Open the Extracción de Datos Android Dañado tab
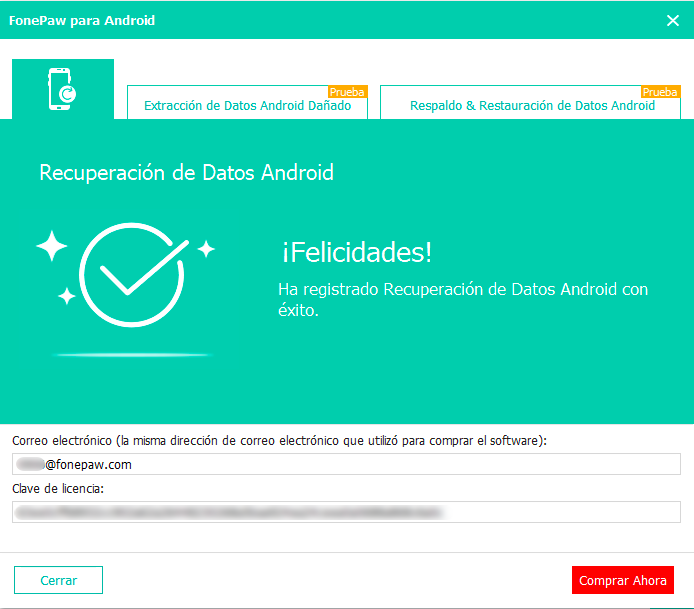This screenshot has width=694, height=609. click(x=247, y=102)
